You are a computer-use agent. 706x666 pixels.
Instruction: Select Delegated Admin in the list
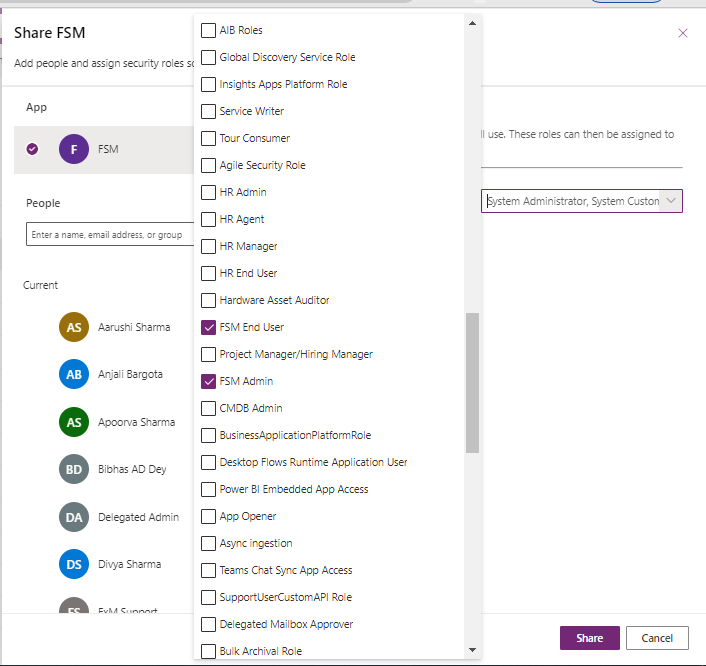(x=138, y=517)
